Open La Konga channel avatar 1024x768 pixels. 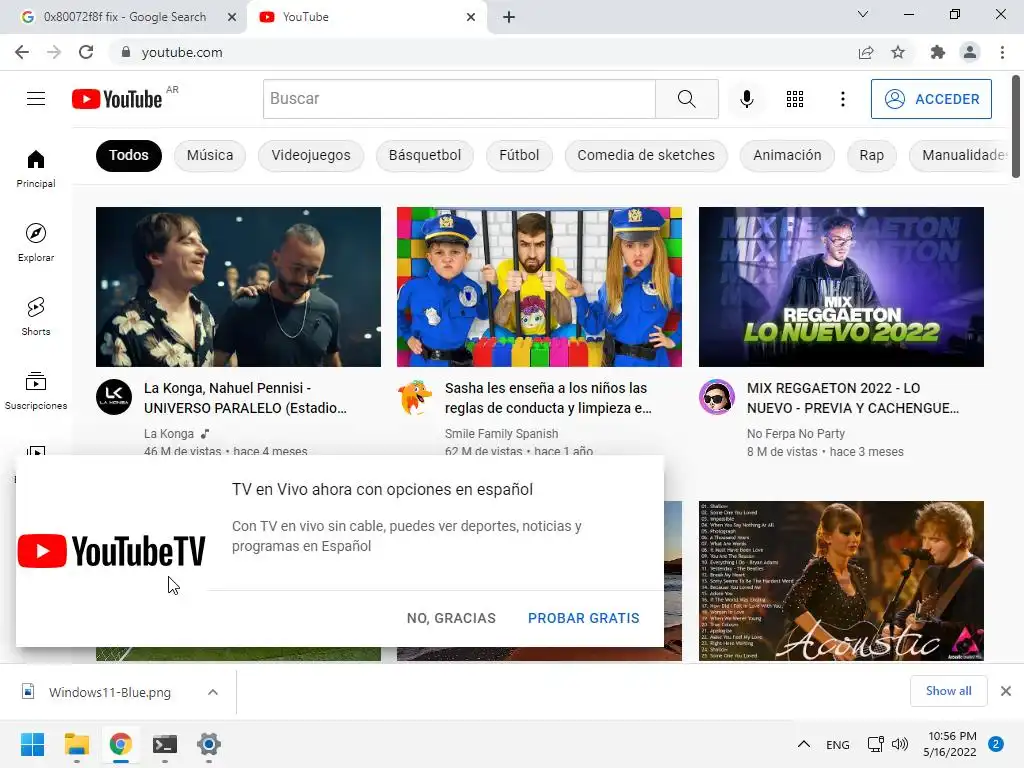click(x=114, y=397)
